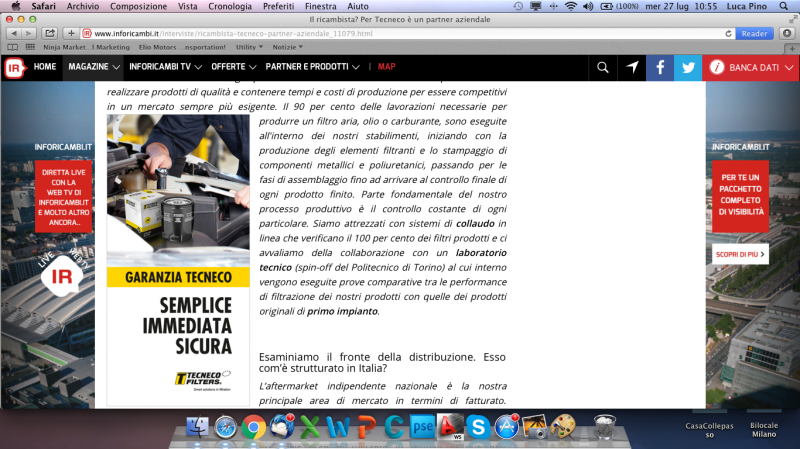
Task: Show Top Sites grid icon
Action: (30, 47)
